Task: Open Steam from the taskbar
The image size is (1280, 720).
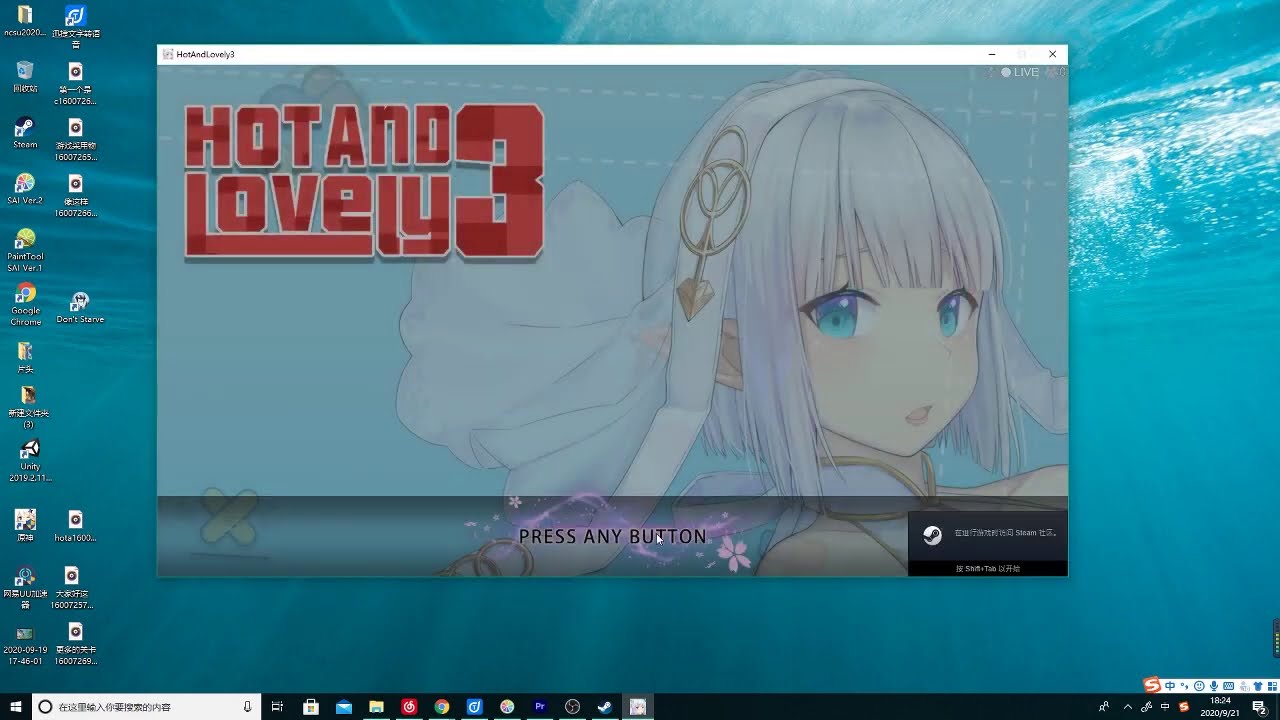Action: click(x=605, y=707)
